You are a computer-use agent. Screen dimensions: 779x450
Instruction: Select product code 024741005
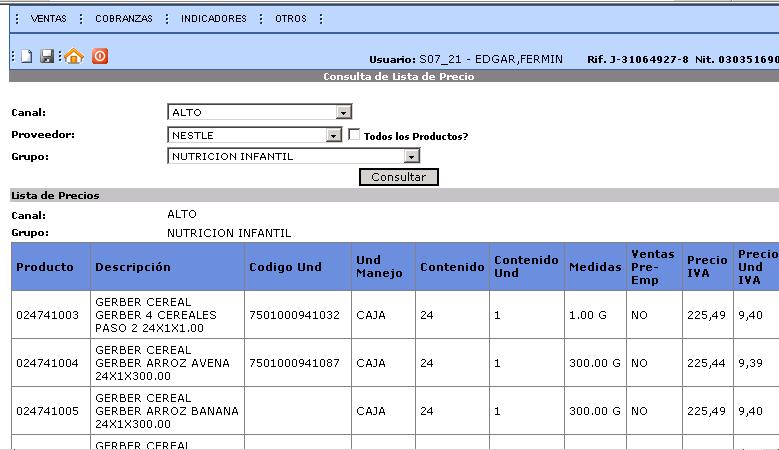47,411
